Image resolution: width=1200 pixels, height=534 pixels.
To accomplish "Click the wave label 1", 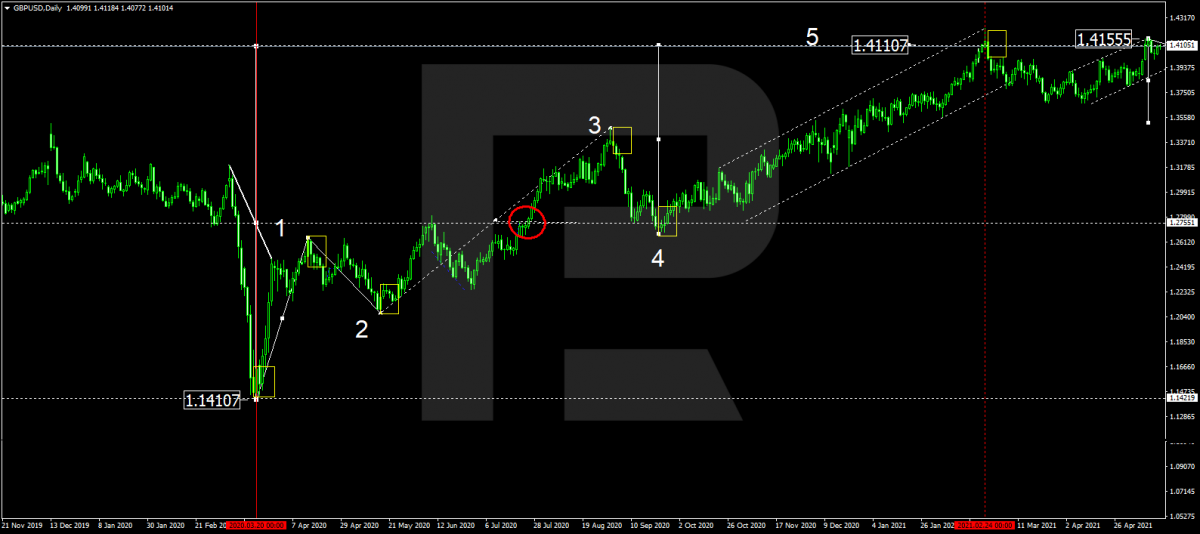I will pos(281,229).
